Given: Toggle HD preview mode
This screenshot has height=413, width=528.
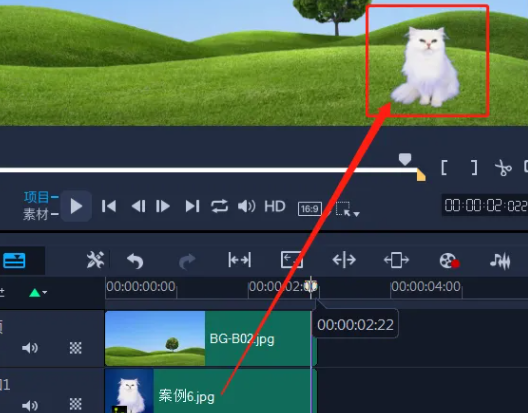Looking at the screenshot, I should 275,206.
